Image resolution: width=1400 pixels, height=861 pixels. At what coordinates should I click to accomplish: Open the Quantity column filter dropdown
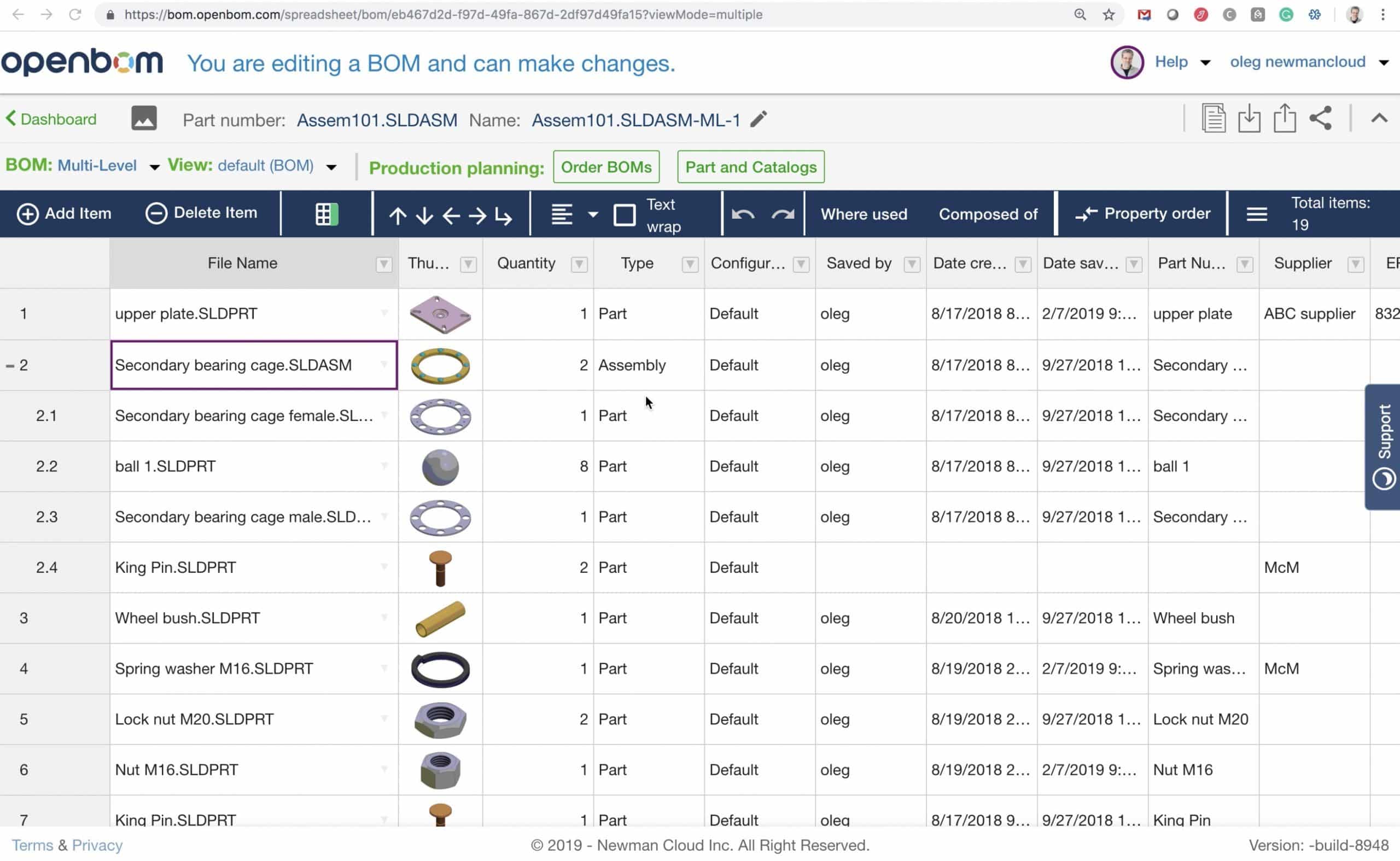click(x=579, y=264)
